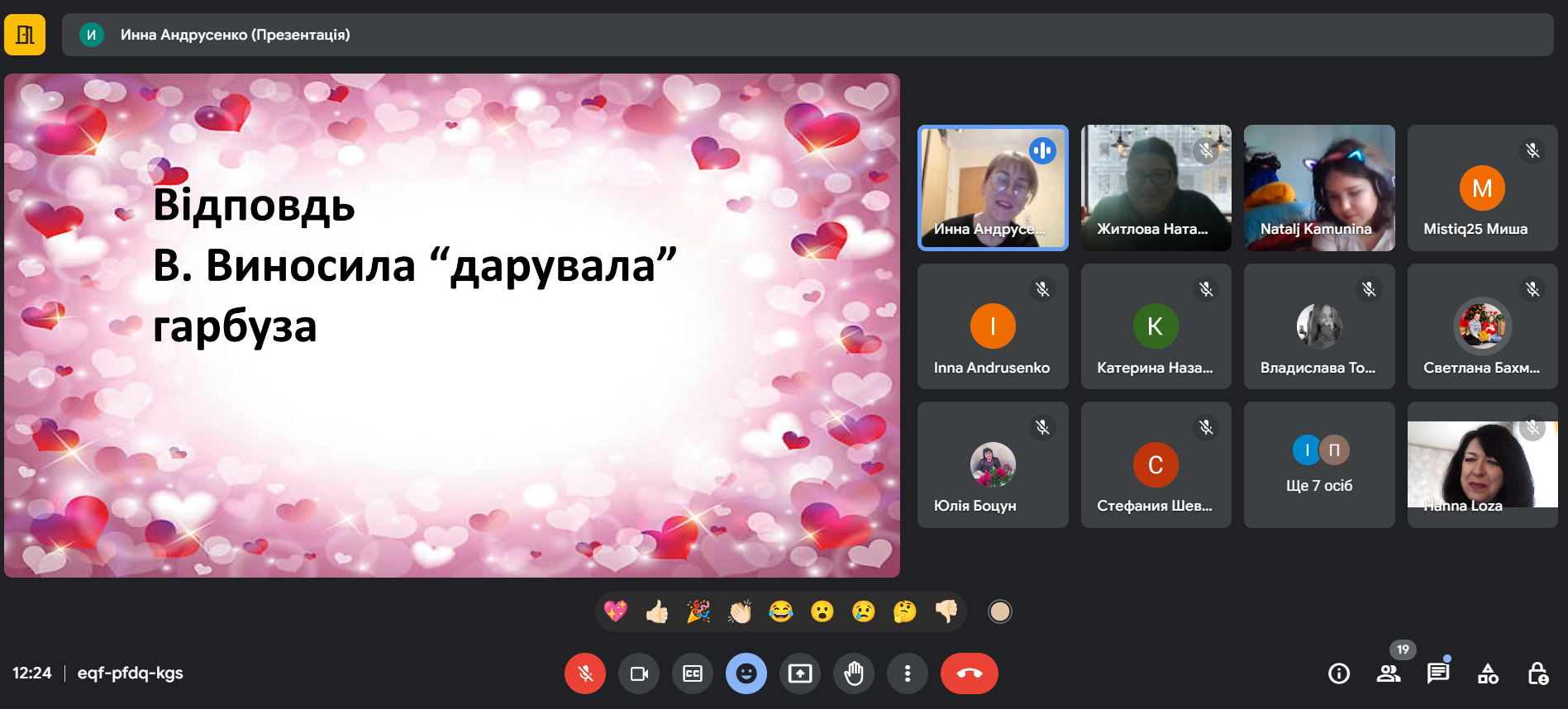
Task: Select the Natalj Kamunina video tile
Action: pyautogui.click(x=1319, y=188)
